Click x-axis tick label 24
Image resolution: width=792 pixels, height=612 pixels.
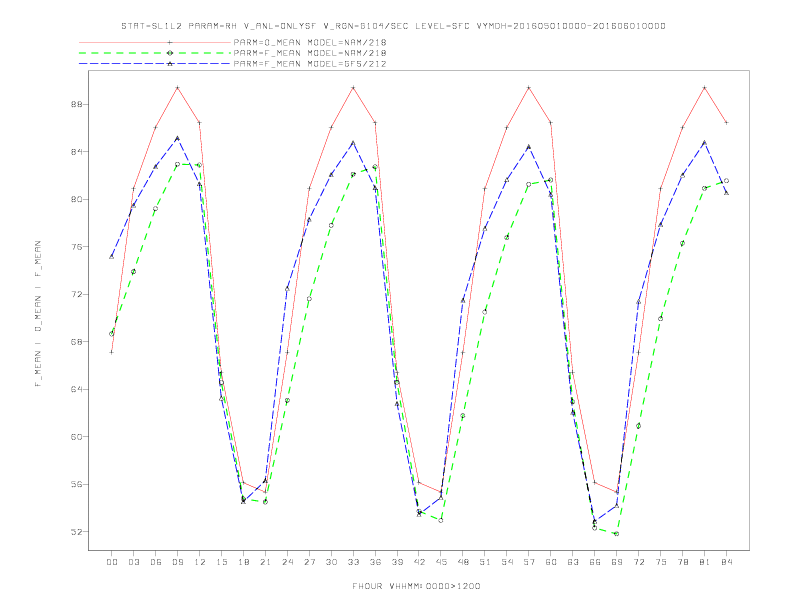point(287,562)
